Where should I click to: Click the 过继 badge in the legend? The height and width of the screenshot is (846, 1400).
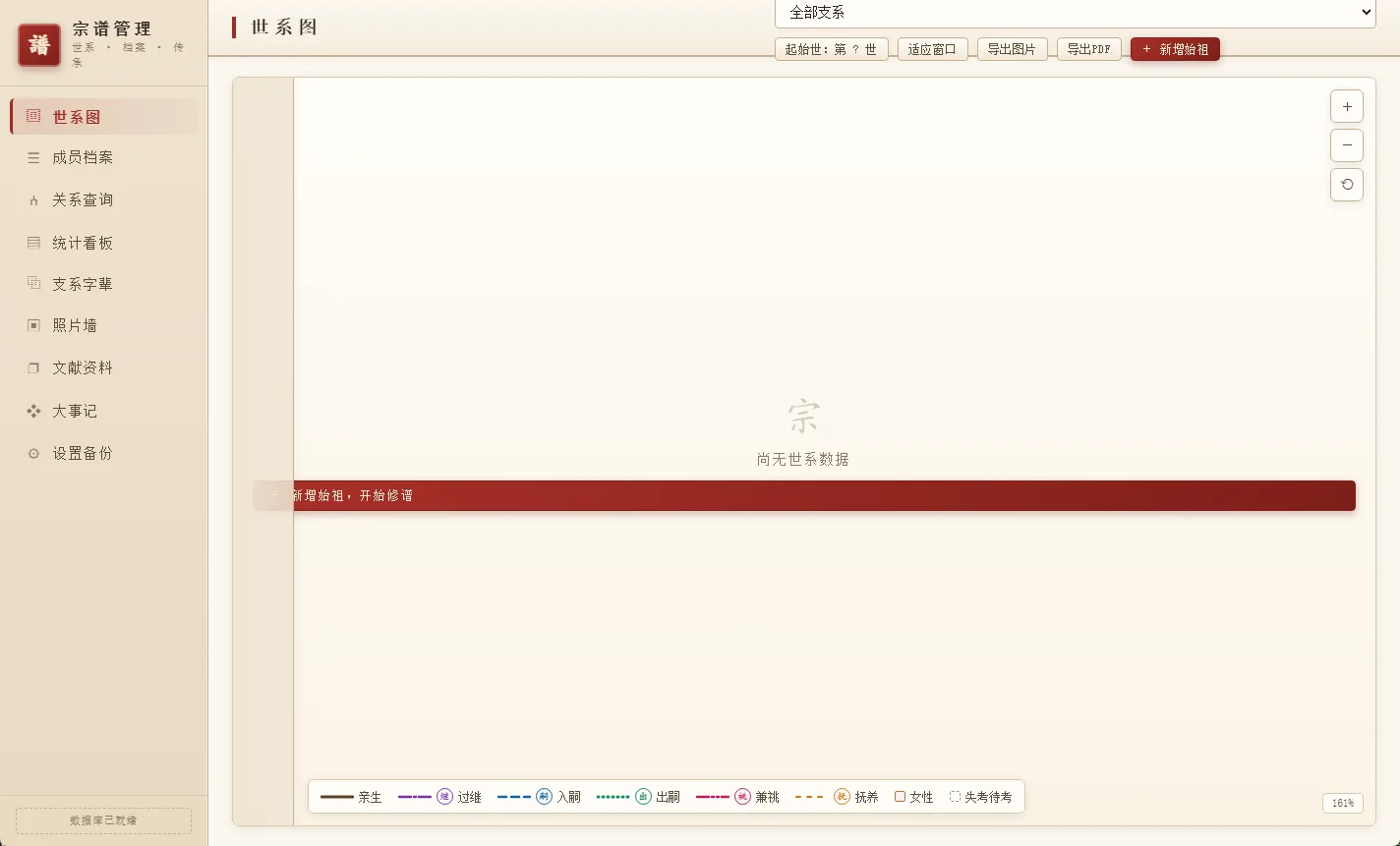pyautogui.click(x=444, y=797)
